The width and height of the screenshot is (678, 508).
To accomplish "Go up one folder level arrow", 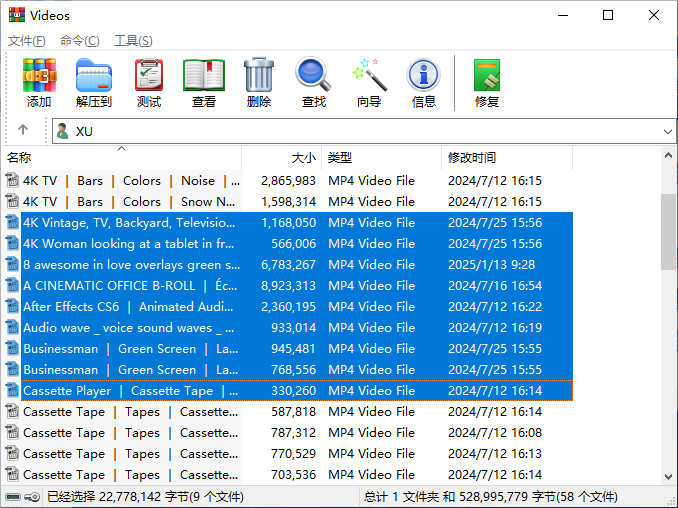I will pyautogui.click(x=23, y=131).
